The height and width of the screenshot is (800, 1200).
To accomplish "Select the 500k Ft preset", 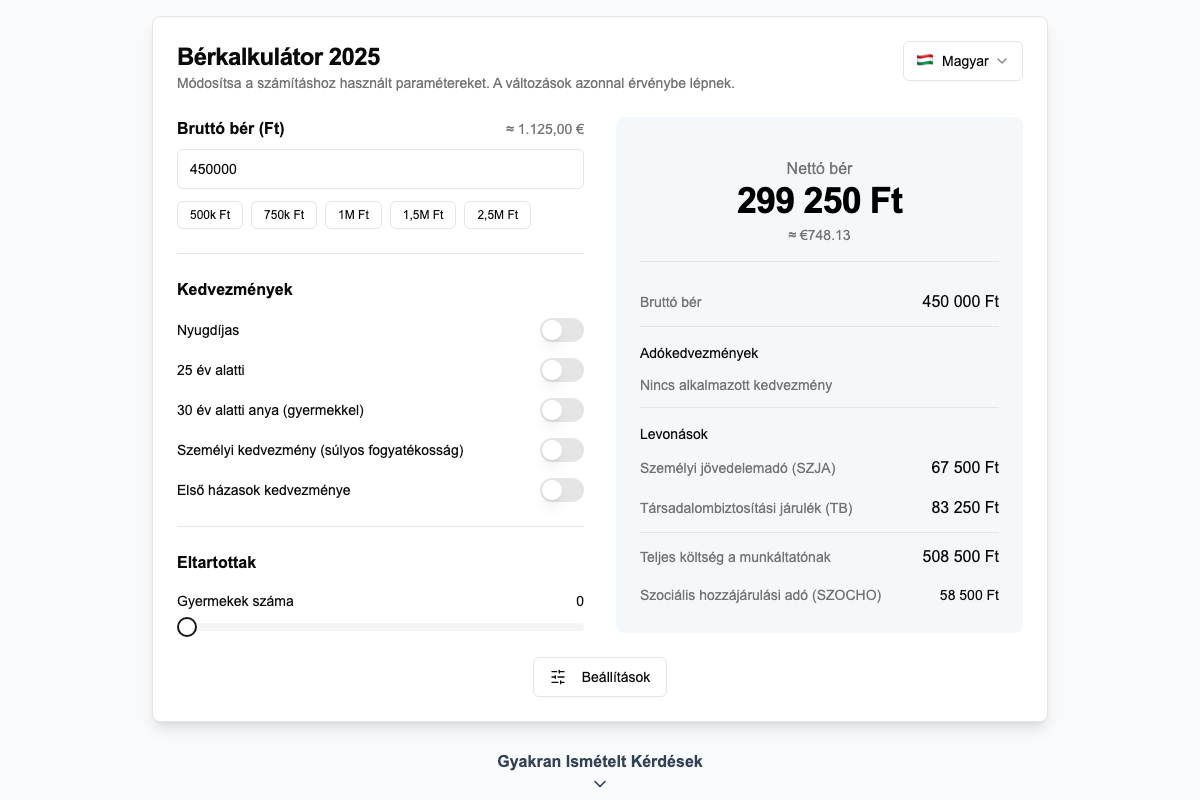I will pyautogui.click(x=210, y=214).
